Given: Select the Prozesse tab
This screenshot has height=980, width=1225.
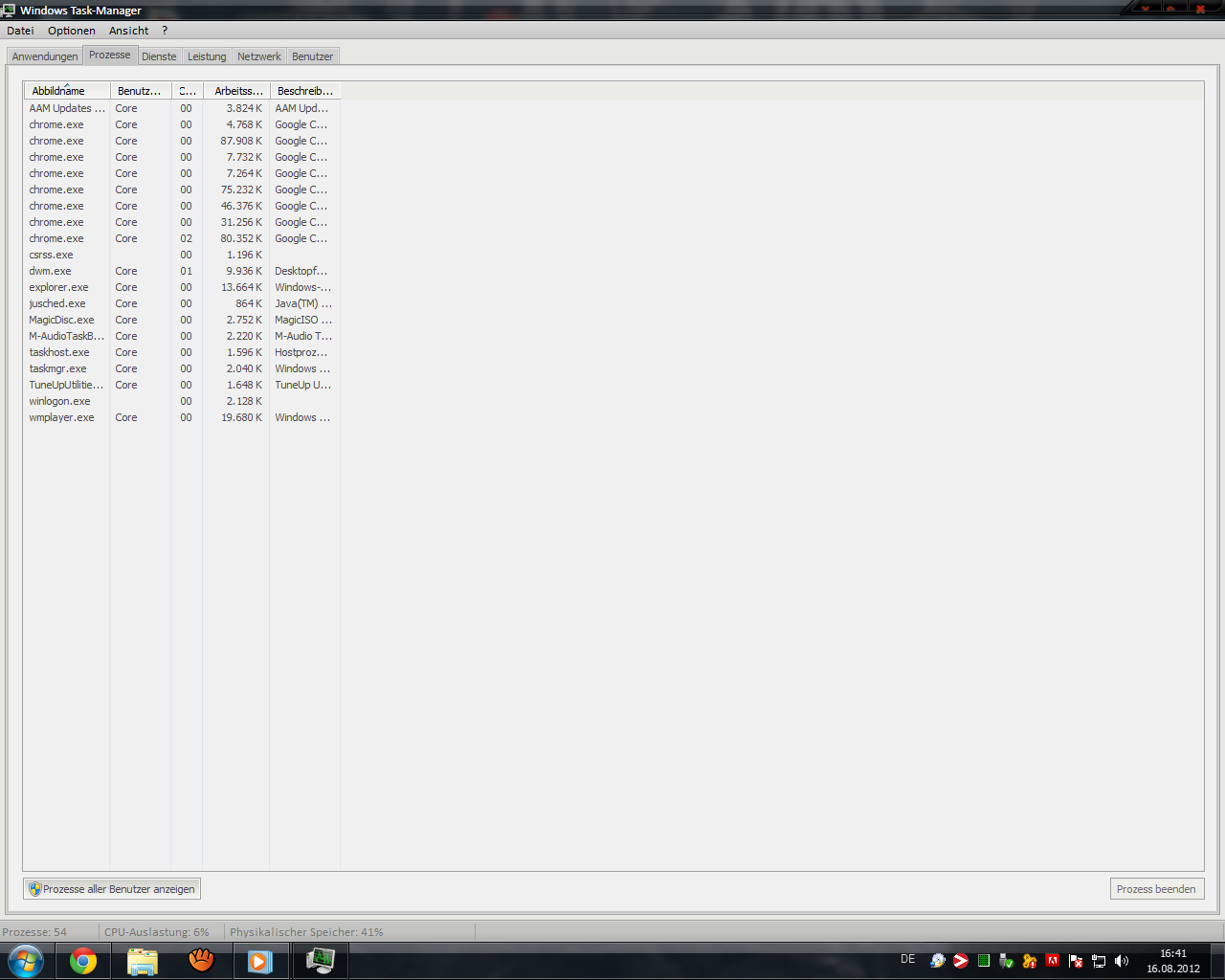Looking at the screenshot, I should 110,55.
